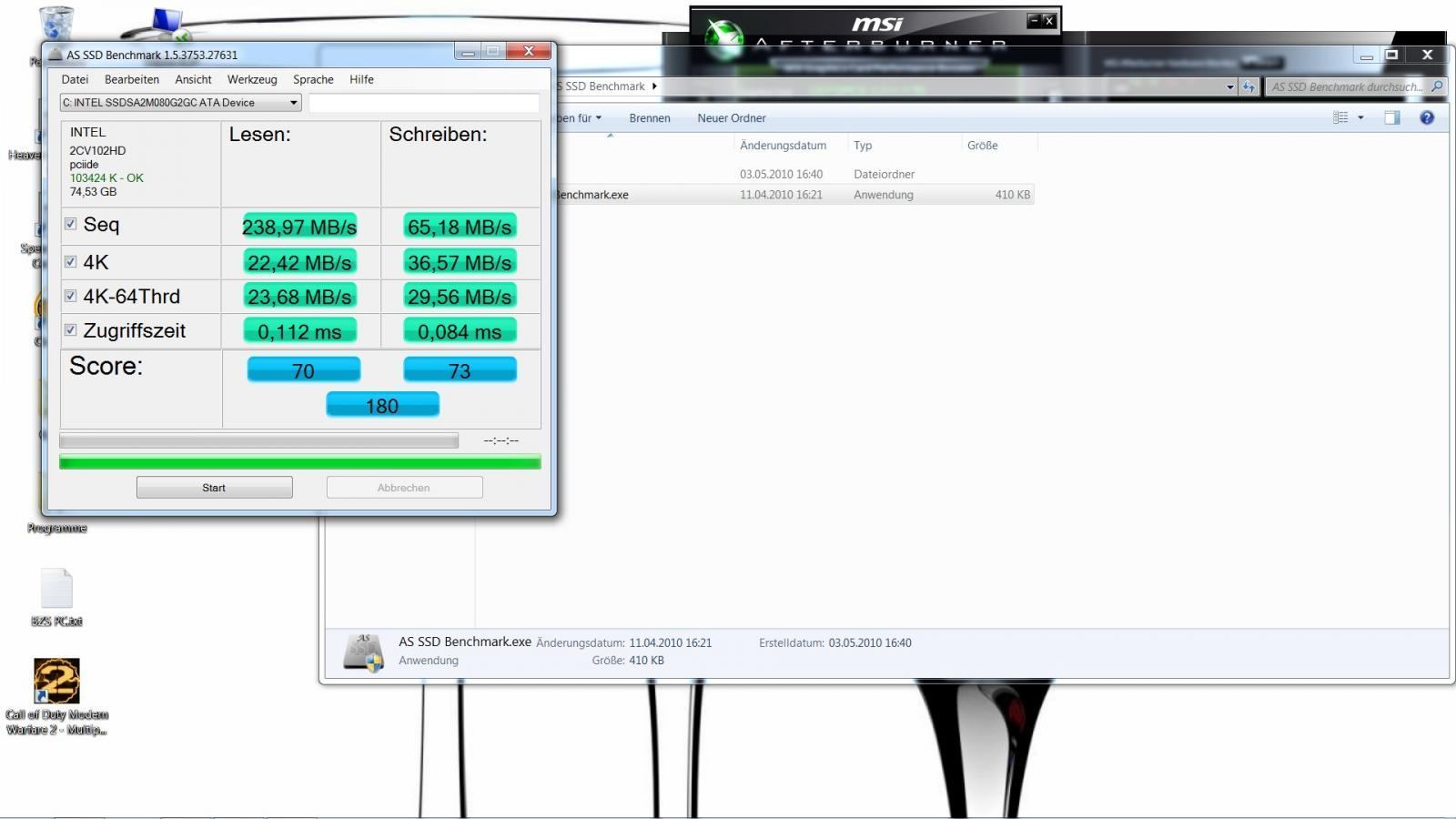Click the MSI Afterburner logo orb
Screen dimensions: 1456x819
[x=725, y=40]
